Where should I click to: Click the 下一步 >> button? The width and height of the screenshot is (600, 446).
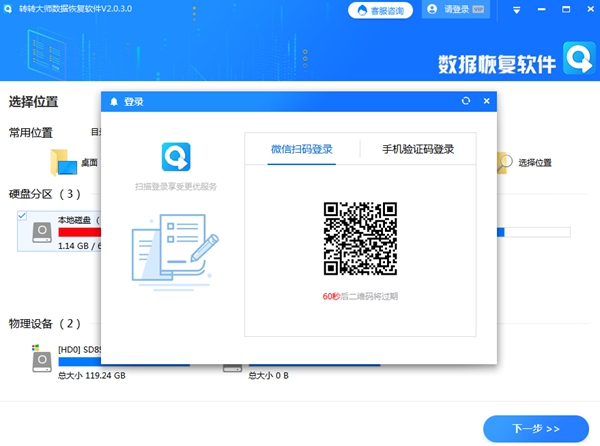[x=536, y=428]
